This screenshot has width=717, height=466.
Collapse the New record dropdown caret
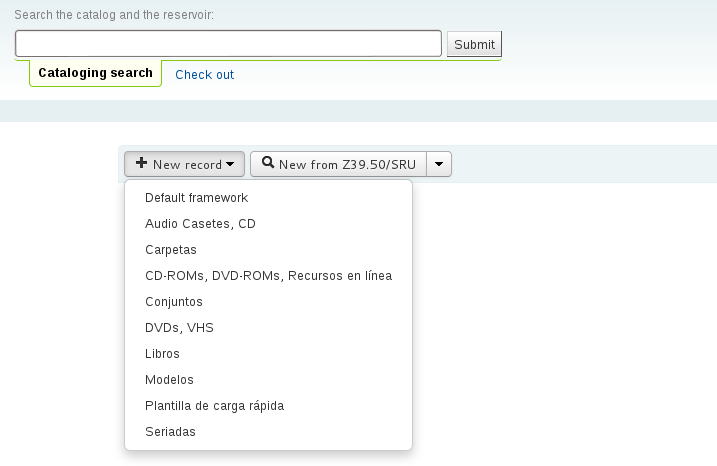point(230,164)
